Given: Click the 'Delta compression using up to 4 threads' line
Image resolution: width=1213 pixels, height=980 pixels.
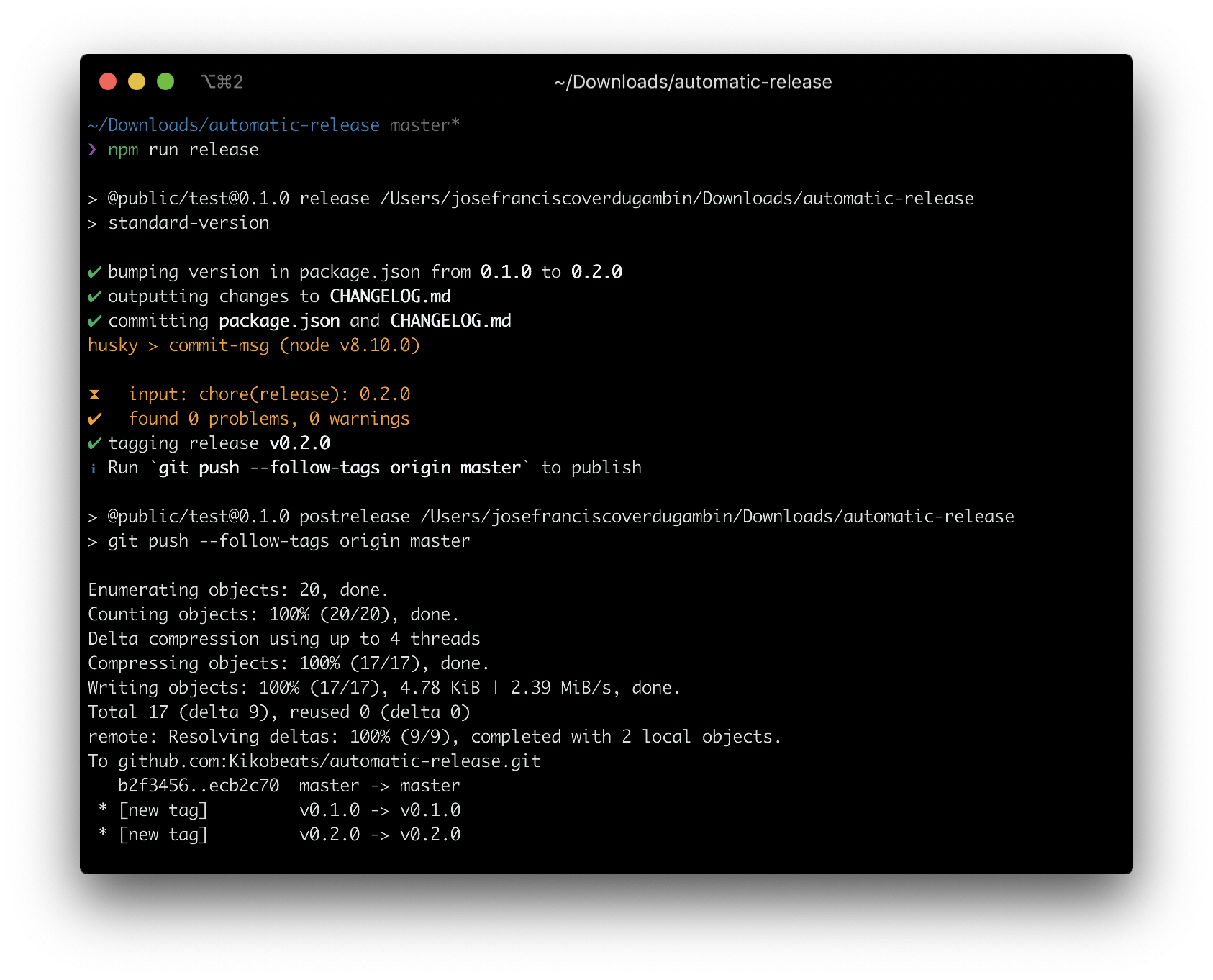Looking at the screenshot, I should click(x=284, y=639).
